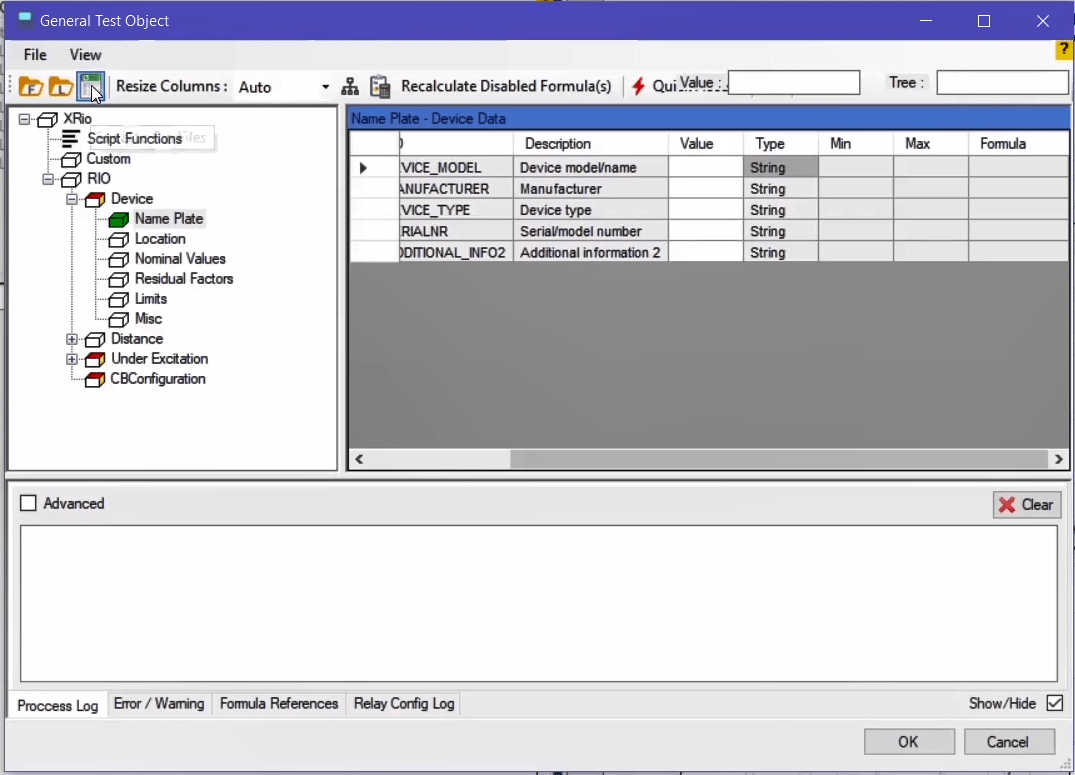Select the CBConfiguration block in the tree
1075x775 pixels.
[157, 379]
